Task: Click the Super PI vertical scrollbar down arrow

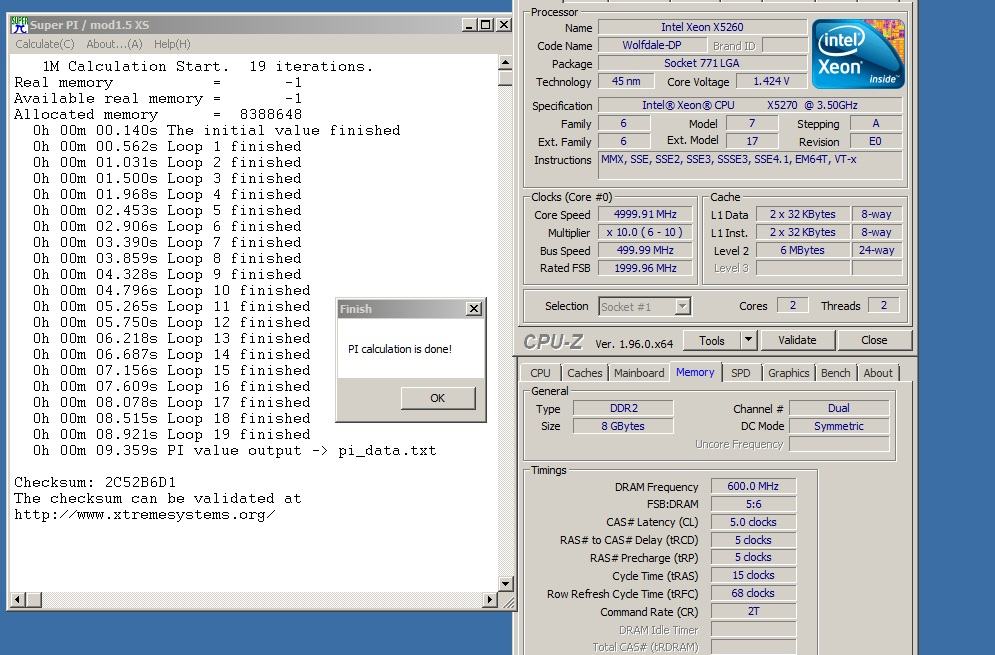Action: pos(505,584)
